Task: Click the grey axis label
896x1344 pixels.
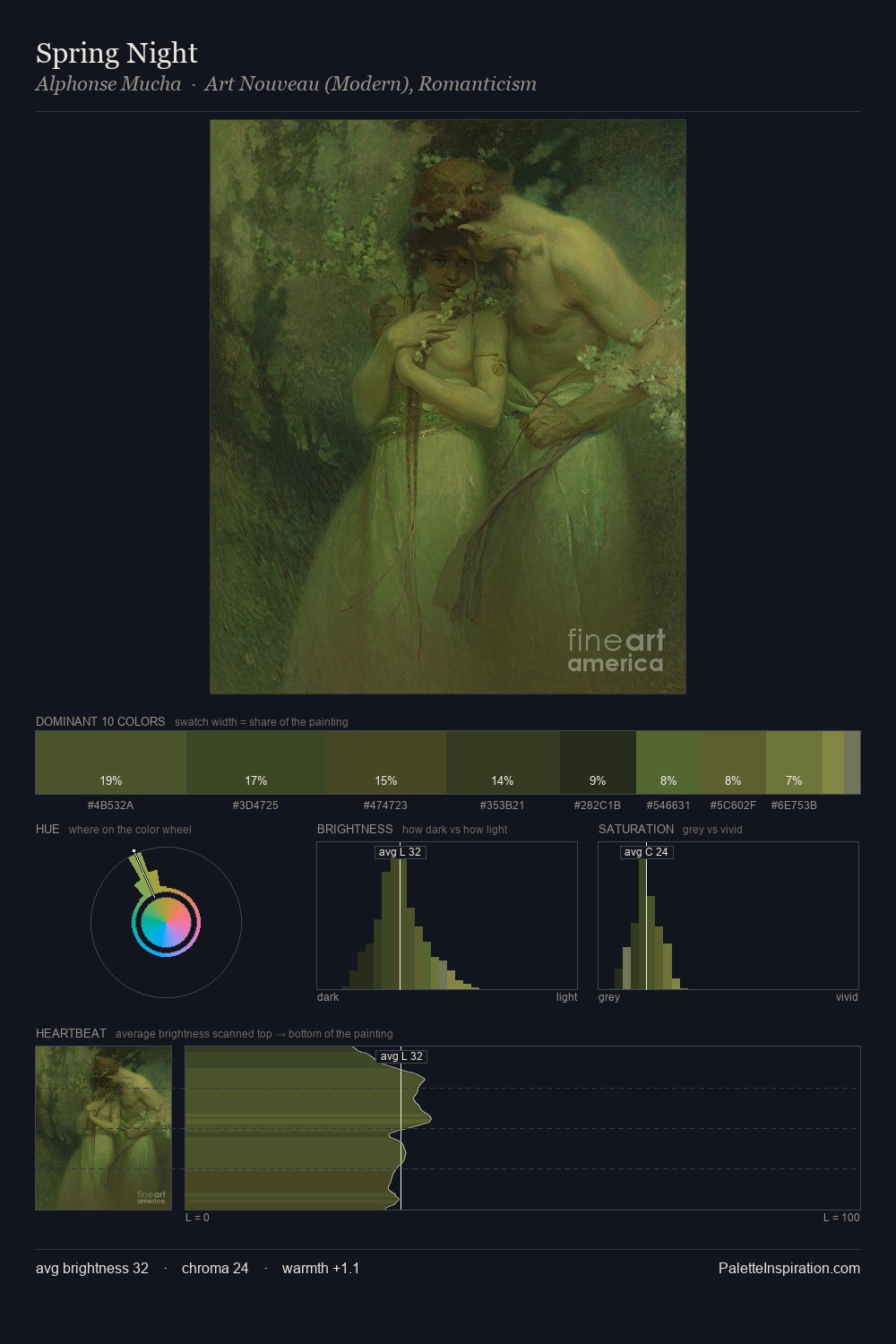Action: [609, 997]
